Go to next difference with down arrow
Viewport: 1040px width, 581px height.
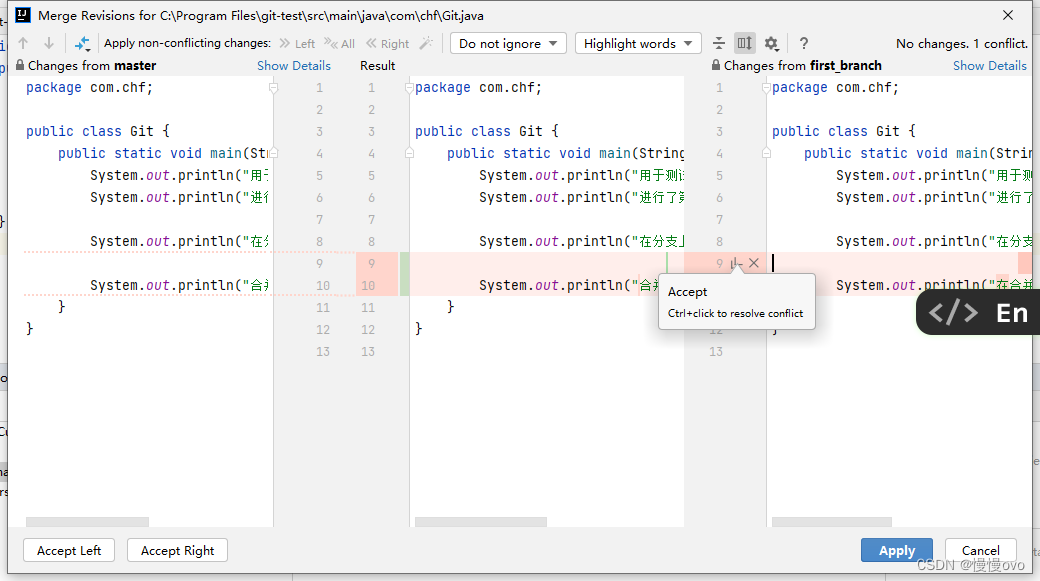[48, 44]
